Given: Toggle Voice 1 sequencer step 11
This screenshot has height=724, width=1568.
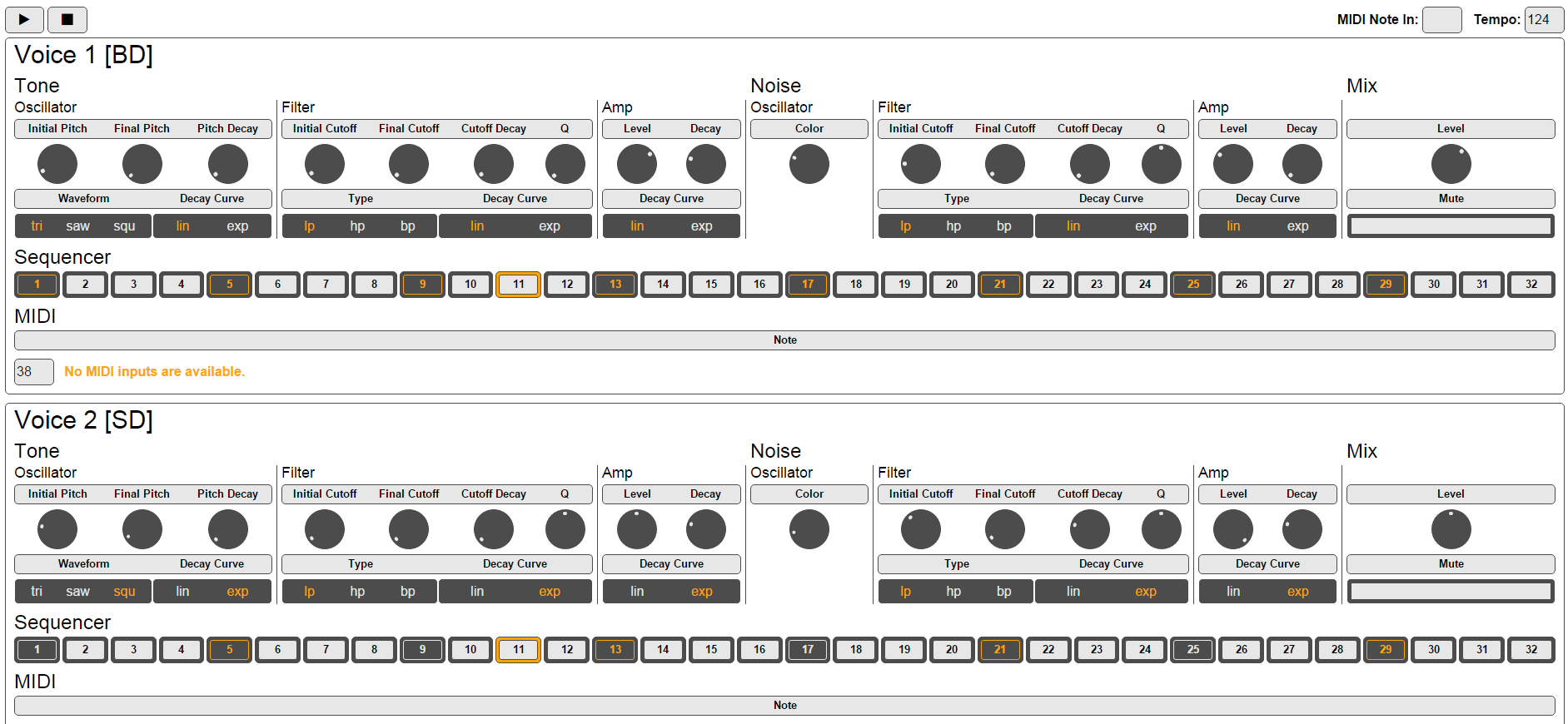Looking at the screenshot, I should point(518,285).
